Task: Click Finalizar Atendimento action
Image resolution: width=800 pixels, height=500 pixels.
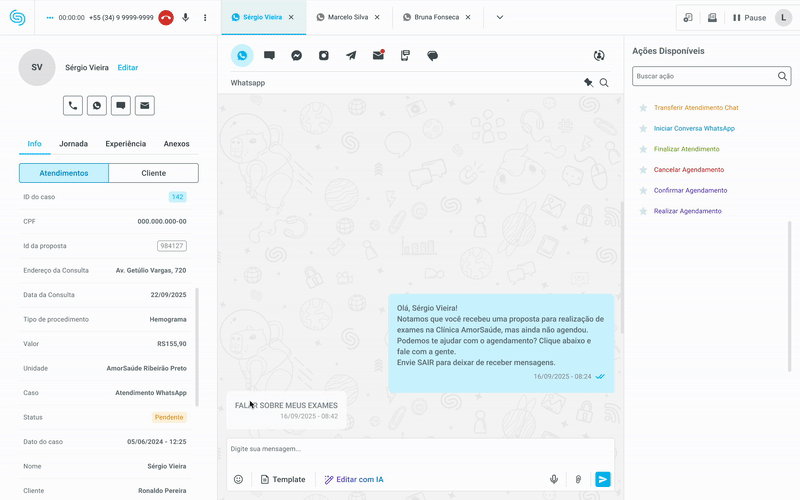Action: [x=687, y=149]
